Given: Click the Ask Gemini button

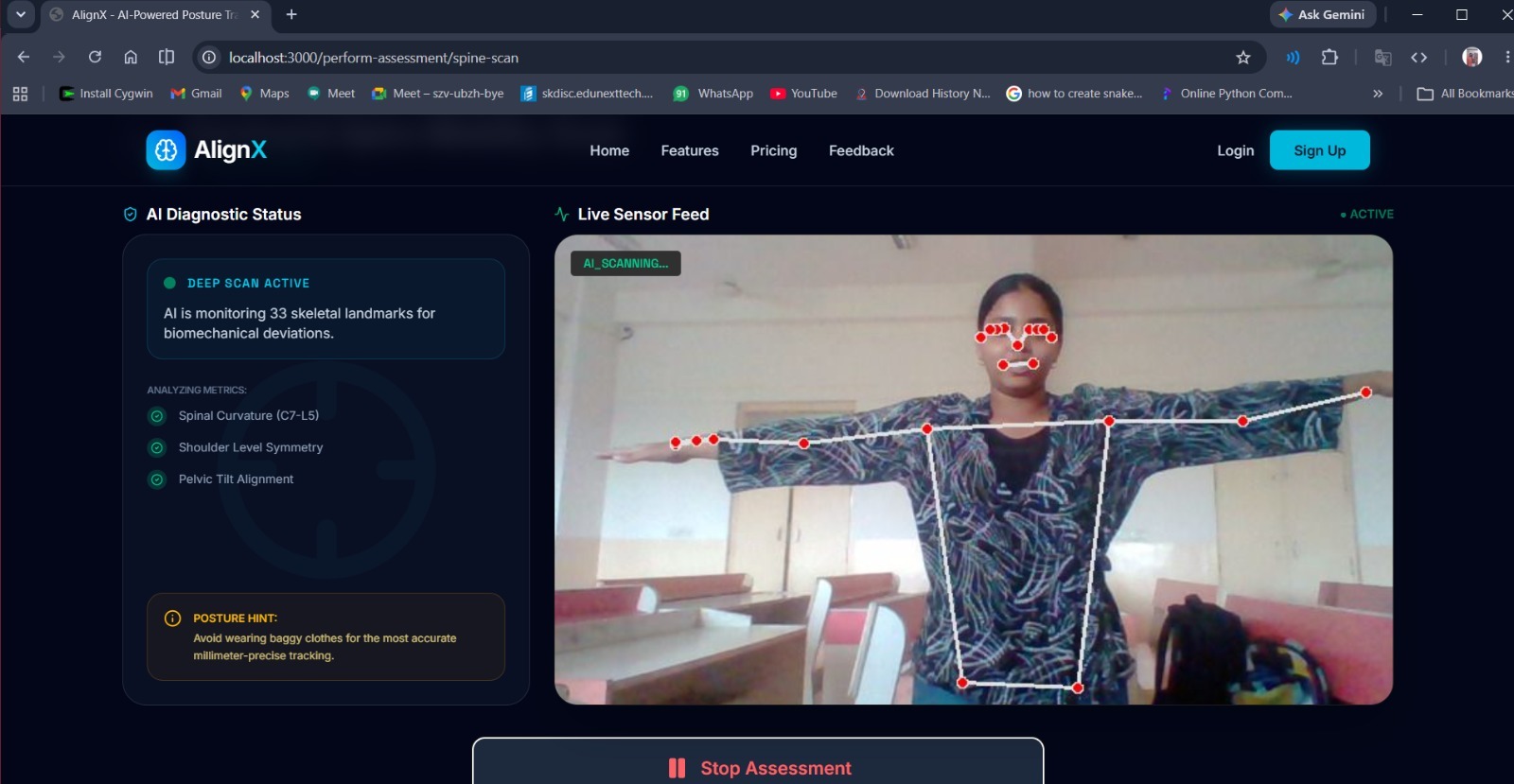Looking at the screenshot, I should point(1323,15).
